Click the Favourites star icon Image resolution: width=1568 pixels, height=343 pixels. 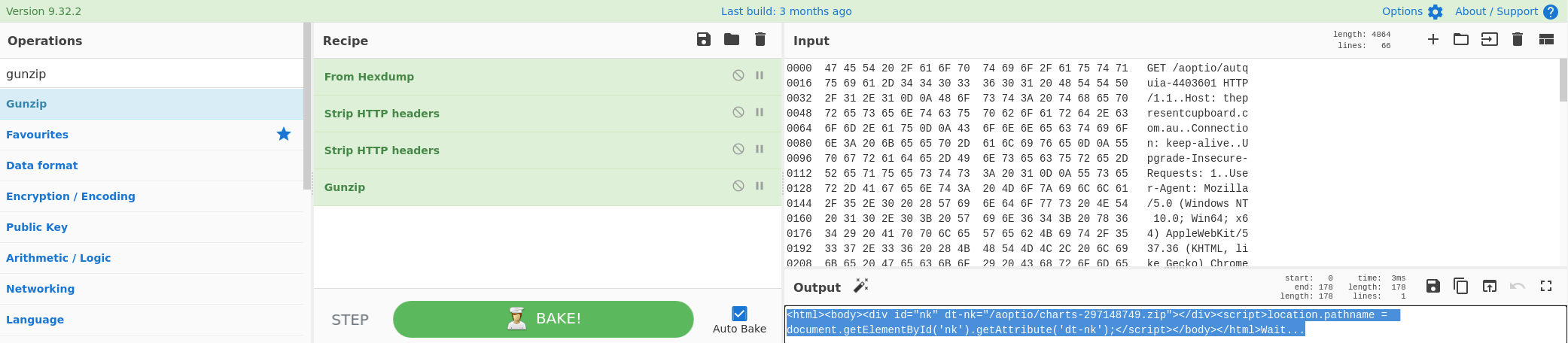click(x=284, y=134)
